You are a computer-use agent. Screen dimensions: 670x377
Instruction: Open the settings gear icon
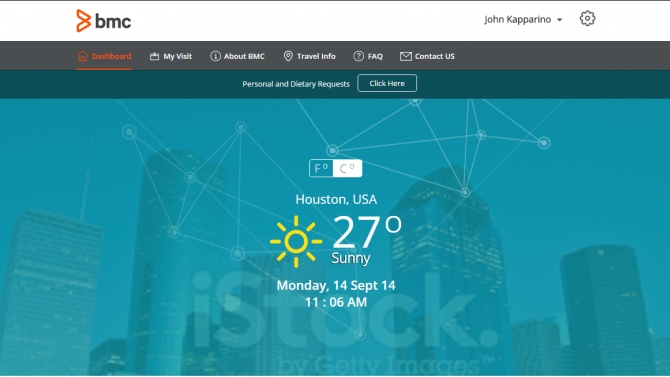[x=587, y=18]
